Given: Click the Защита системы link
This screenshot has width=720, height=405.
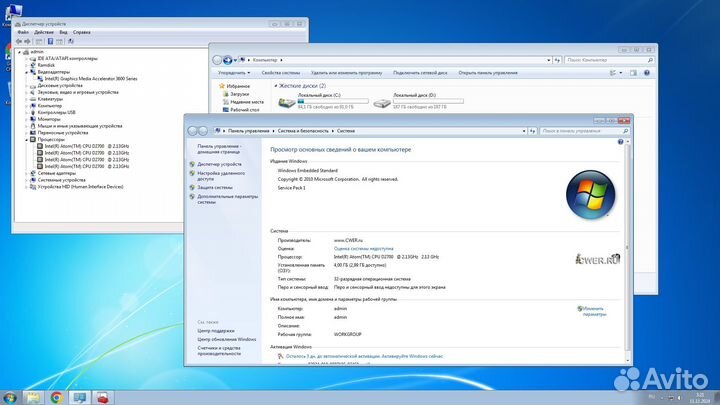Looking at the screenshot, I should coord(214,187).
